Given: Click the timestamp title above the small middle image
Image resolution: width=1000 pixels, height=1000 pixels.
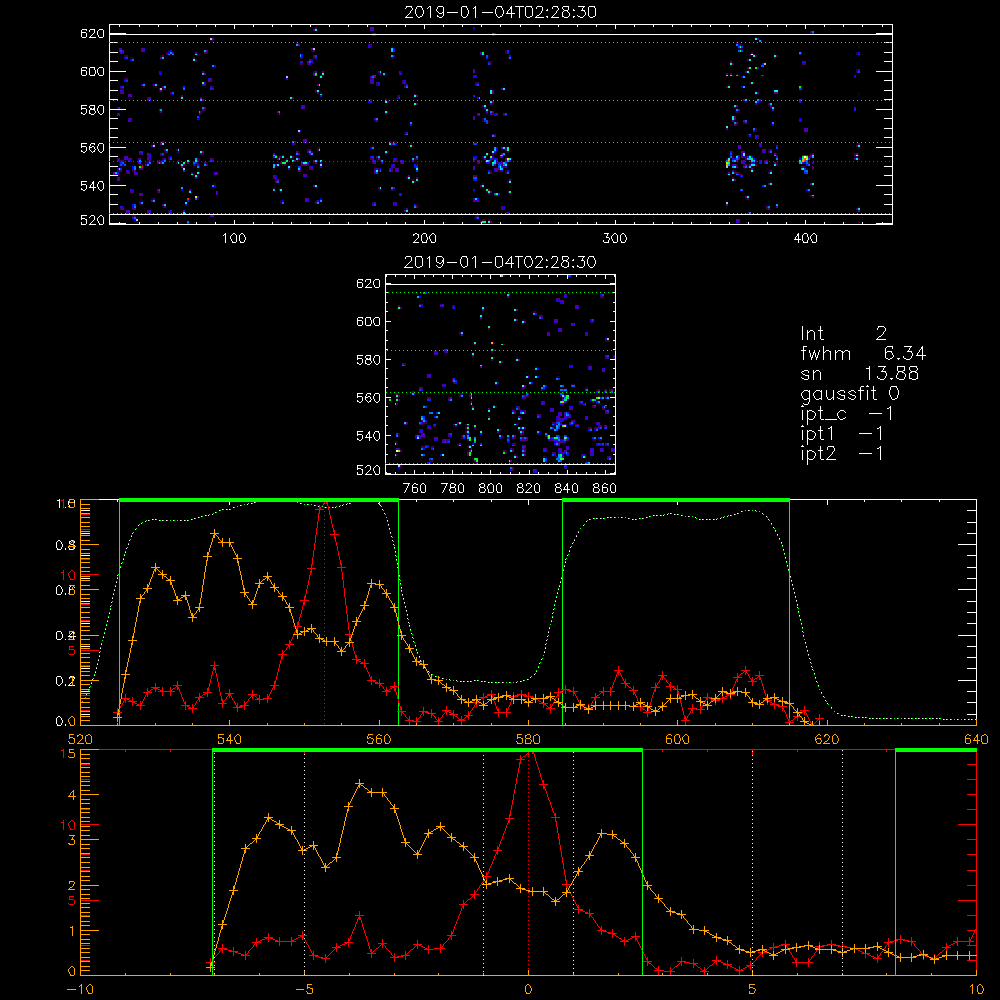Looking at the screenshot, I should coord(501,262).
